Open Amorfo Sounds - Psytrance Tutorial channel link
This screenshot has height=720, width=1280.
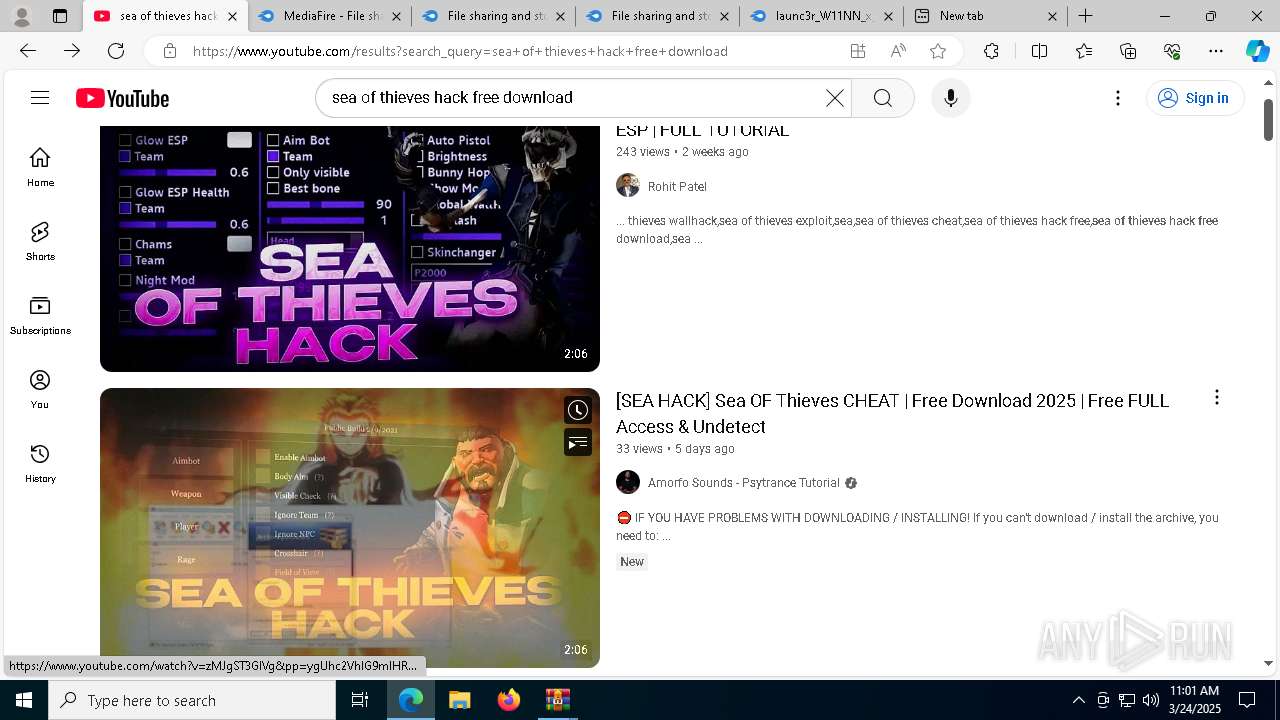743,483
